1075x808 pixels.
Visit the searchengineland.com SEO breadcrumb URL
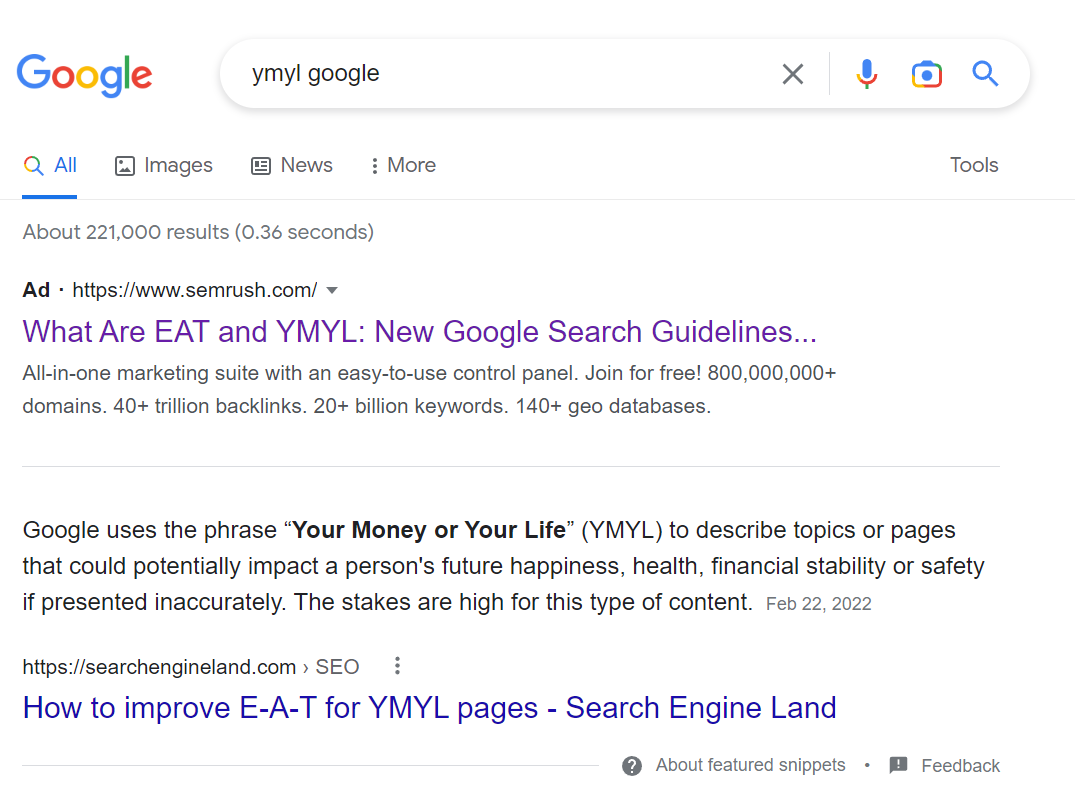(191, 667)
